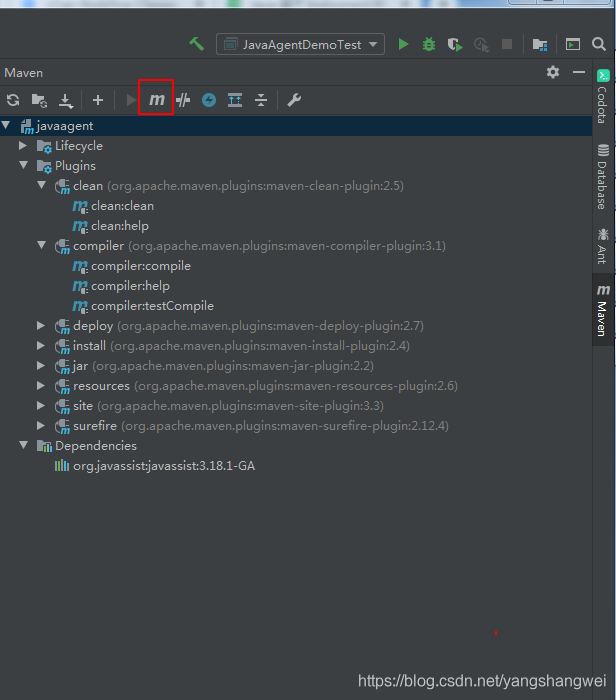Collapse the compiler plugin node
This screenshot has height=700, width=616.
click(x=42, y=246)
